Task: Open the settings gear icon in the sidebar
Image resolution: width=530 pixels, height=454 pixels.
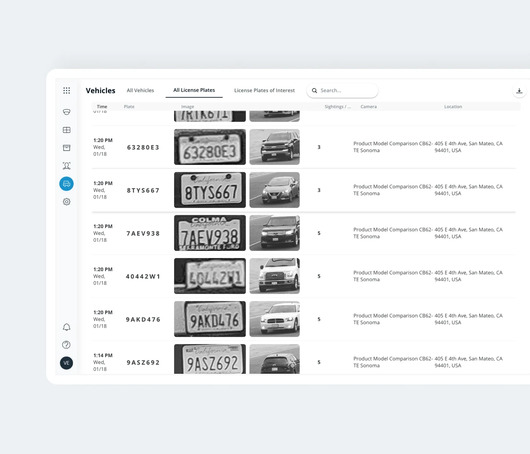Action: click(67, 202)
